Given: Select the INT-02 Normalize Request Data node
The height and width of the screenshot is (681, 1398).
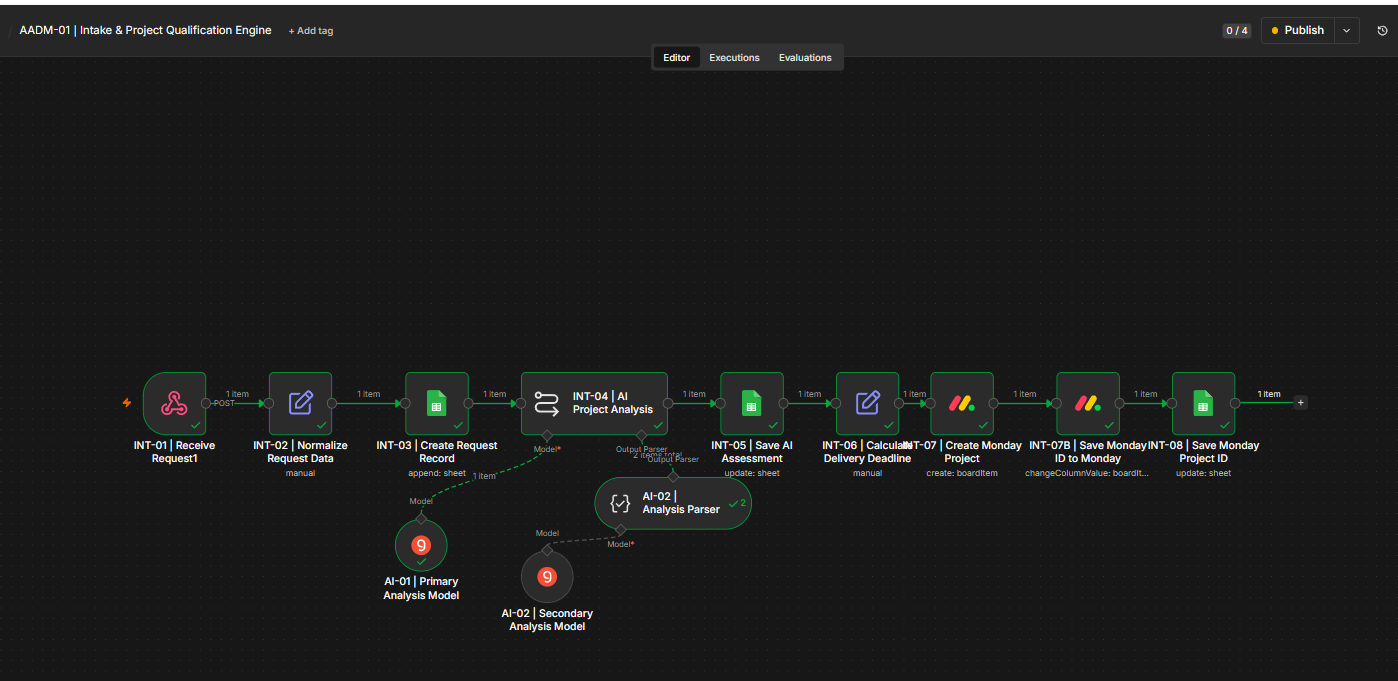Looking at the screenshot, I should [x=300, y=403].
